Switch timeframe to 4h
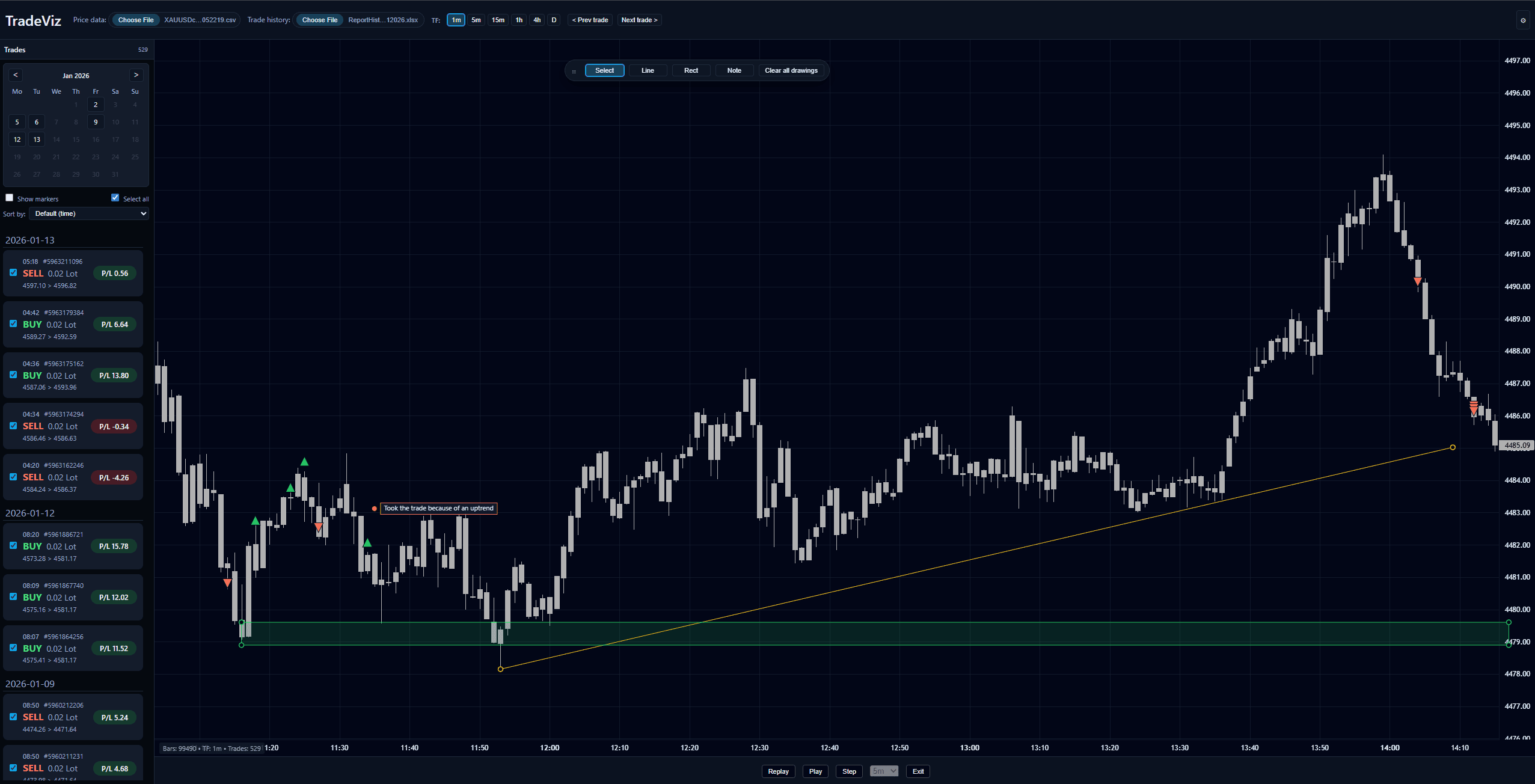The height and width of the screenshot is (784, 1535). coord(537,20)
